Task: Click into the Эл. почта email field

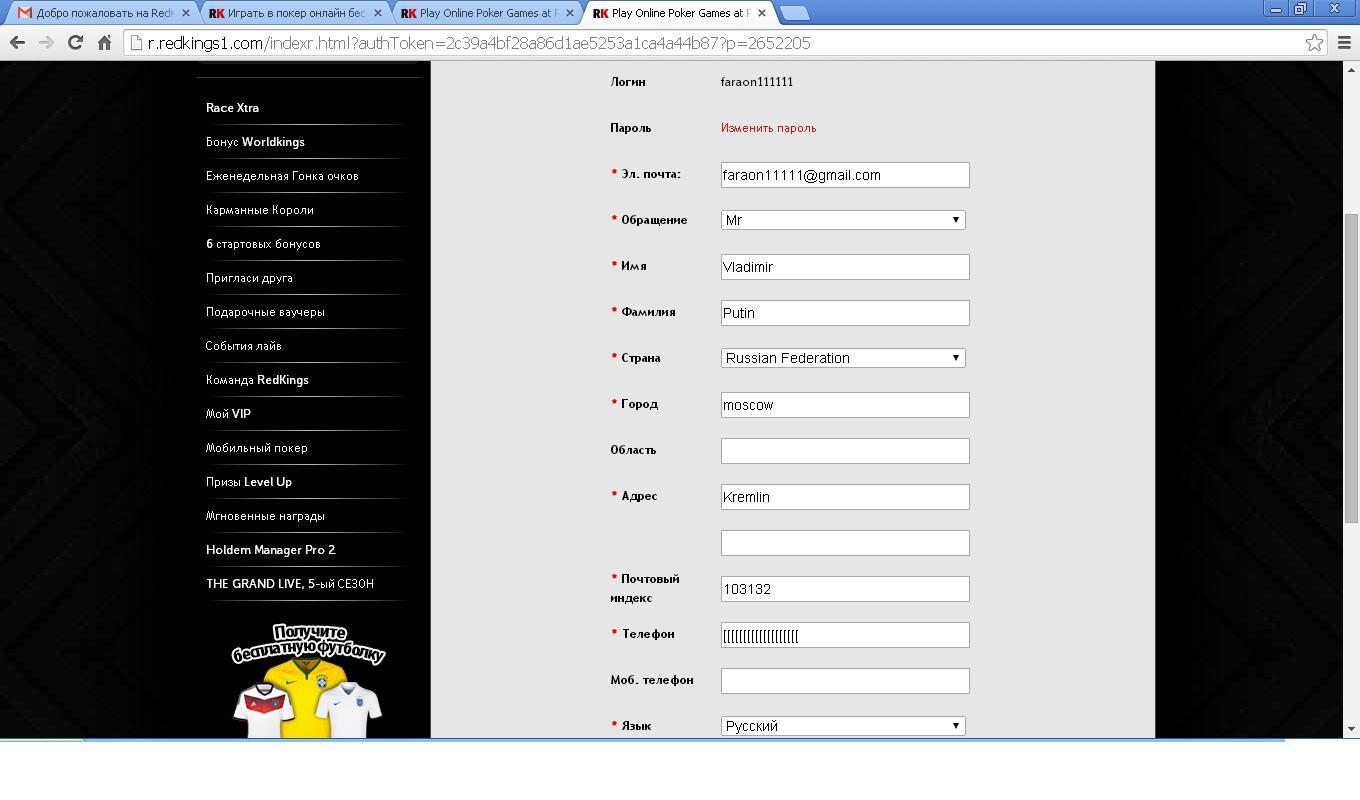Action: pos(844,175)
